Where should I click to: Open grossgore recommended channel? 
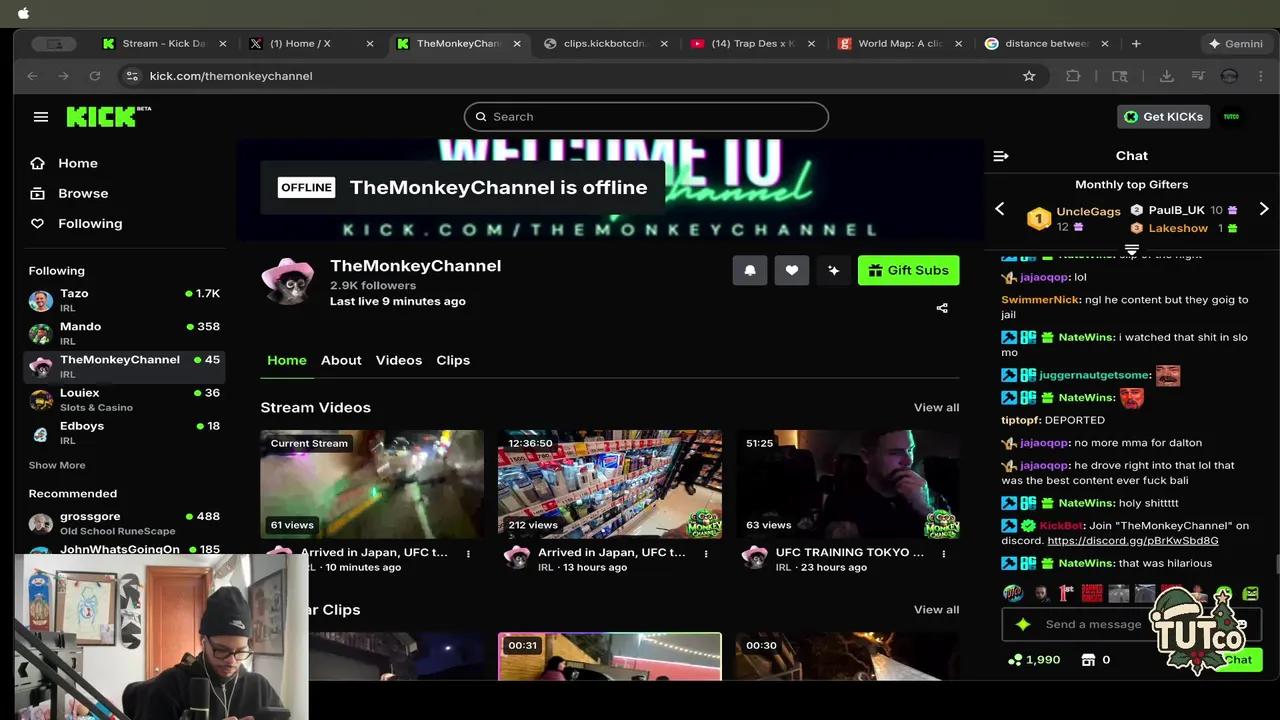pyautogui.click(x=124, y=523)
